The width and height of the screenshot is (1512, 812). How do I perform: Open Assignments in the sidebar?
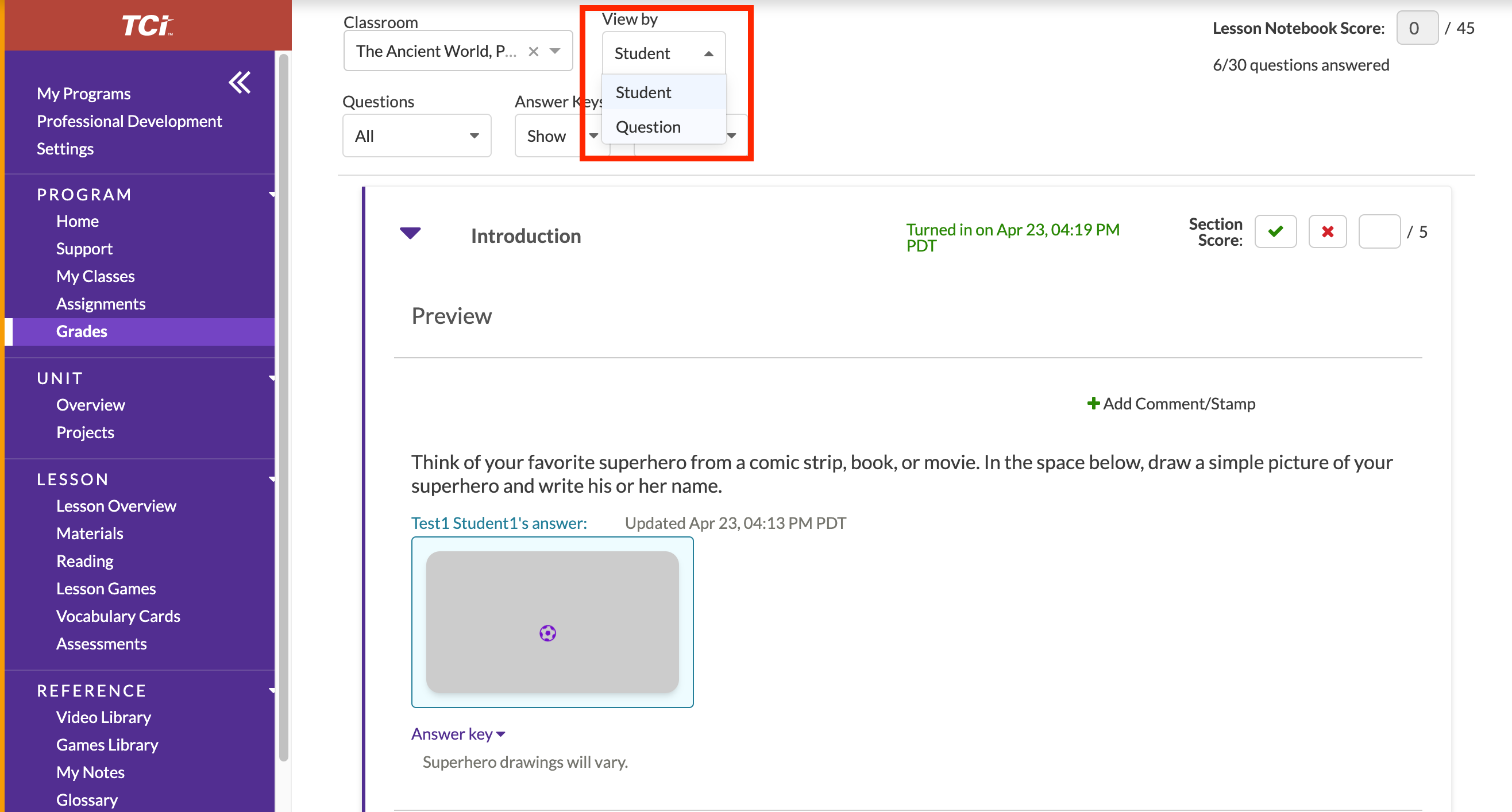101,304
